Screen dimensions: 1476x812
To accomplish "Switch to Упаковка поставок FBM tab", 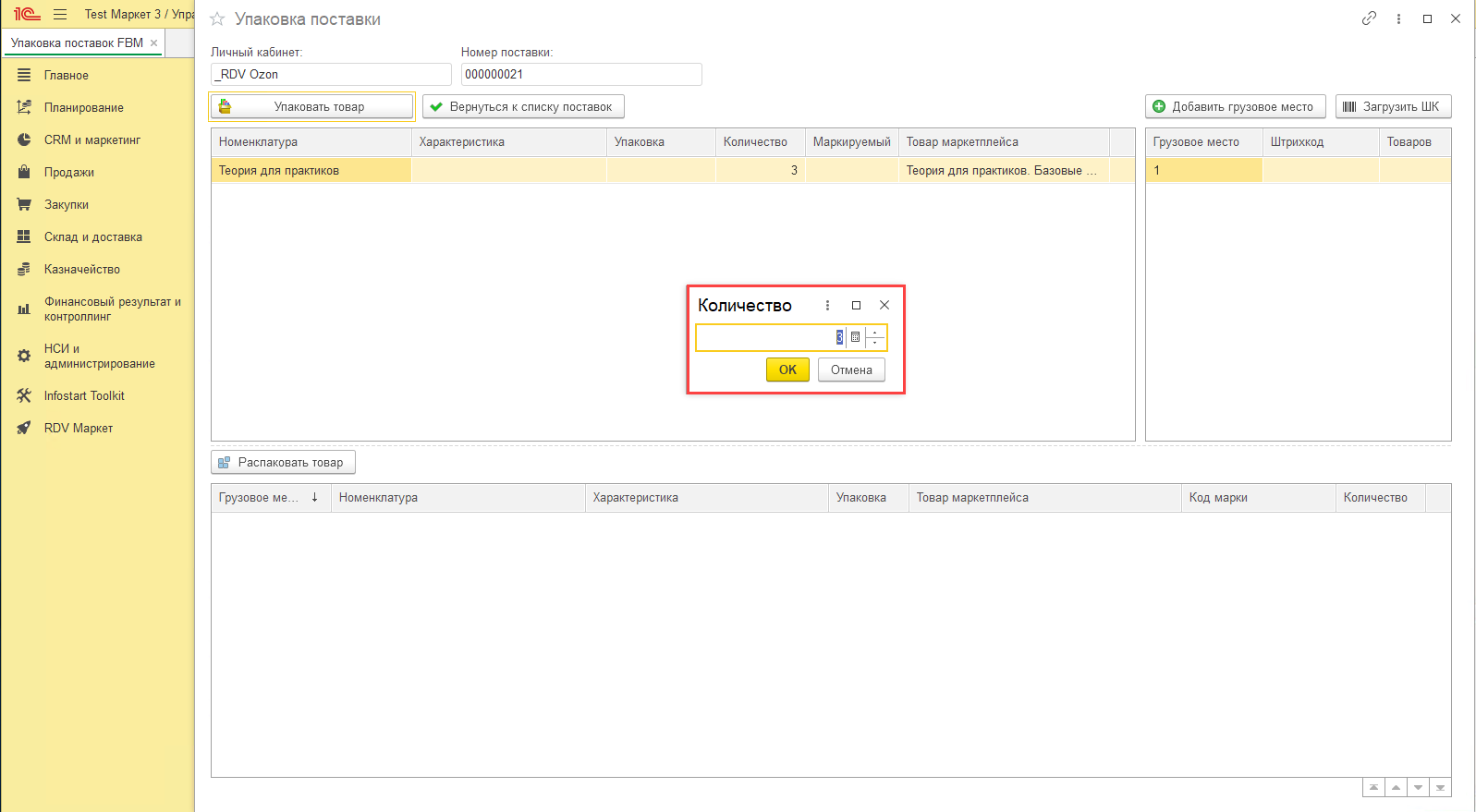I will click(x=77, y=42).
